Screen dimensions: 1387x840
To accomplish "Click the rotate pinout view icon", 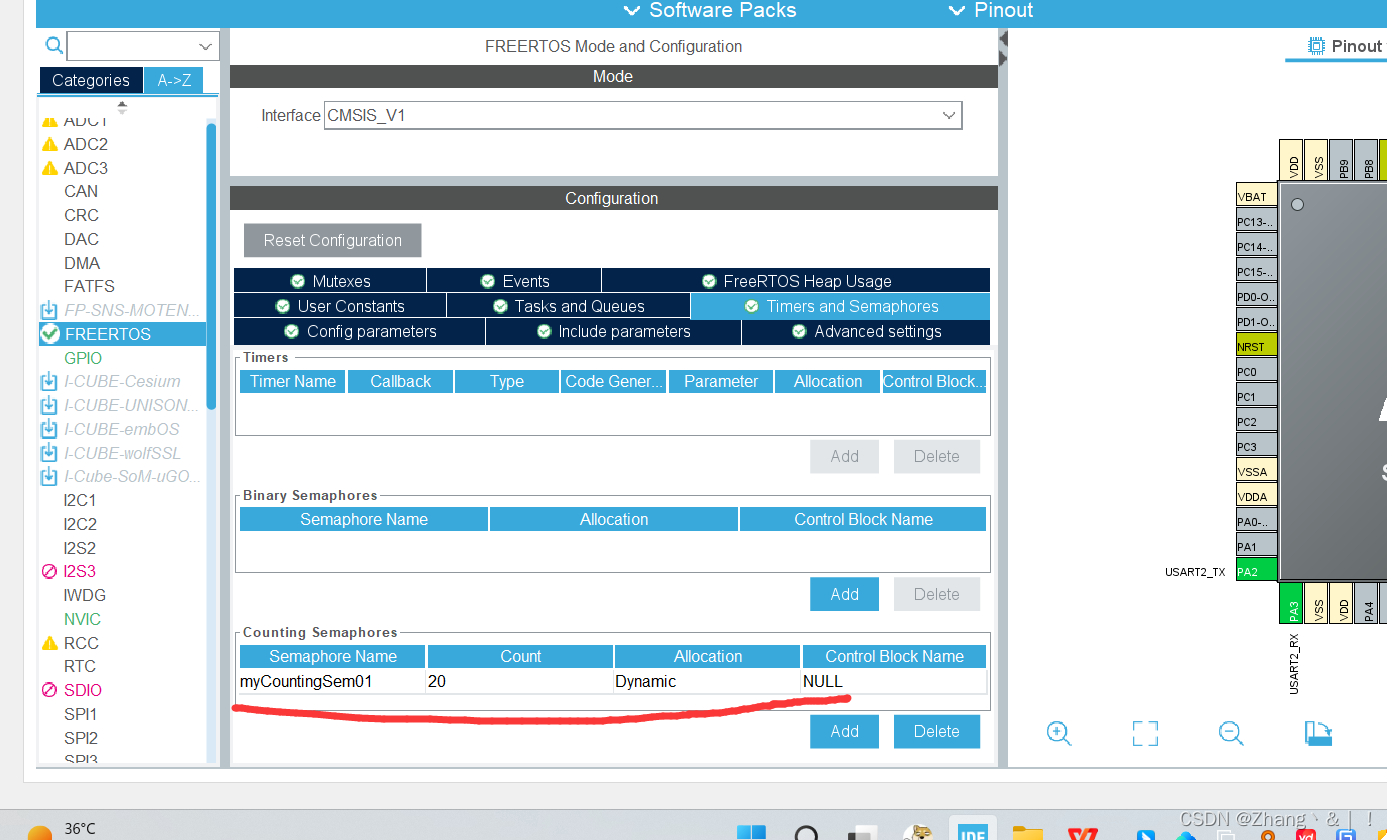I will 1318,733.
